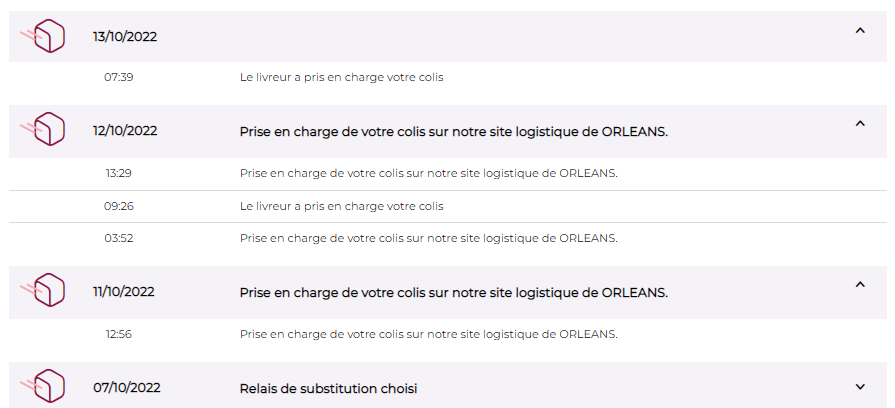Click the 09:26 'Le livreur' entry
Image resolution: width=895 pixels, height=408 pixels.
coord(341,206)
